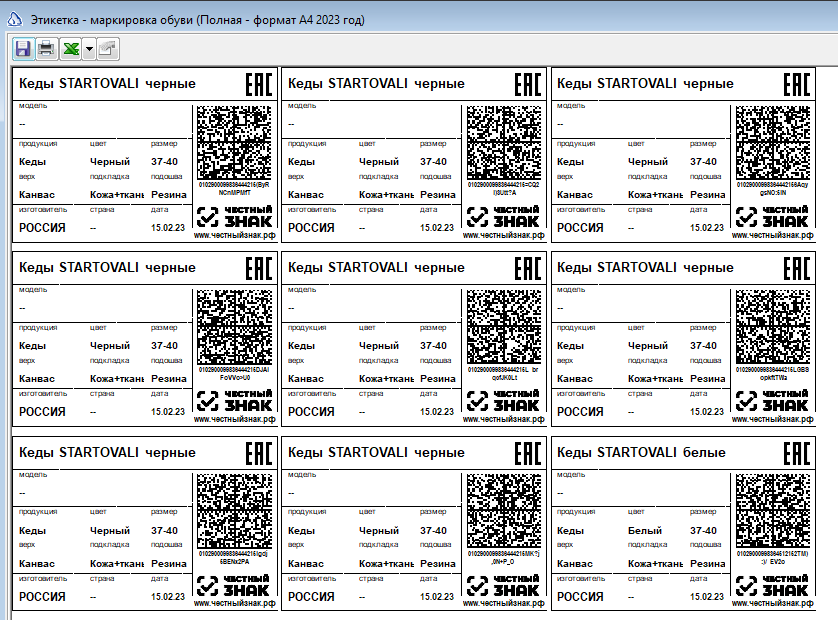Click the DataMatrix code above text "opkftTWa"

pos(773,327)
